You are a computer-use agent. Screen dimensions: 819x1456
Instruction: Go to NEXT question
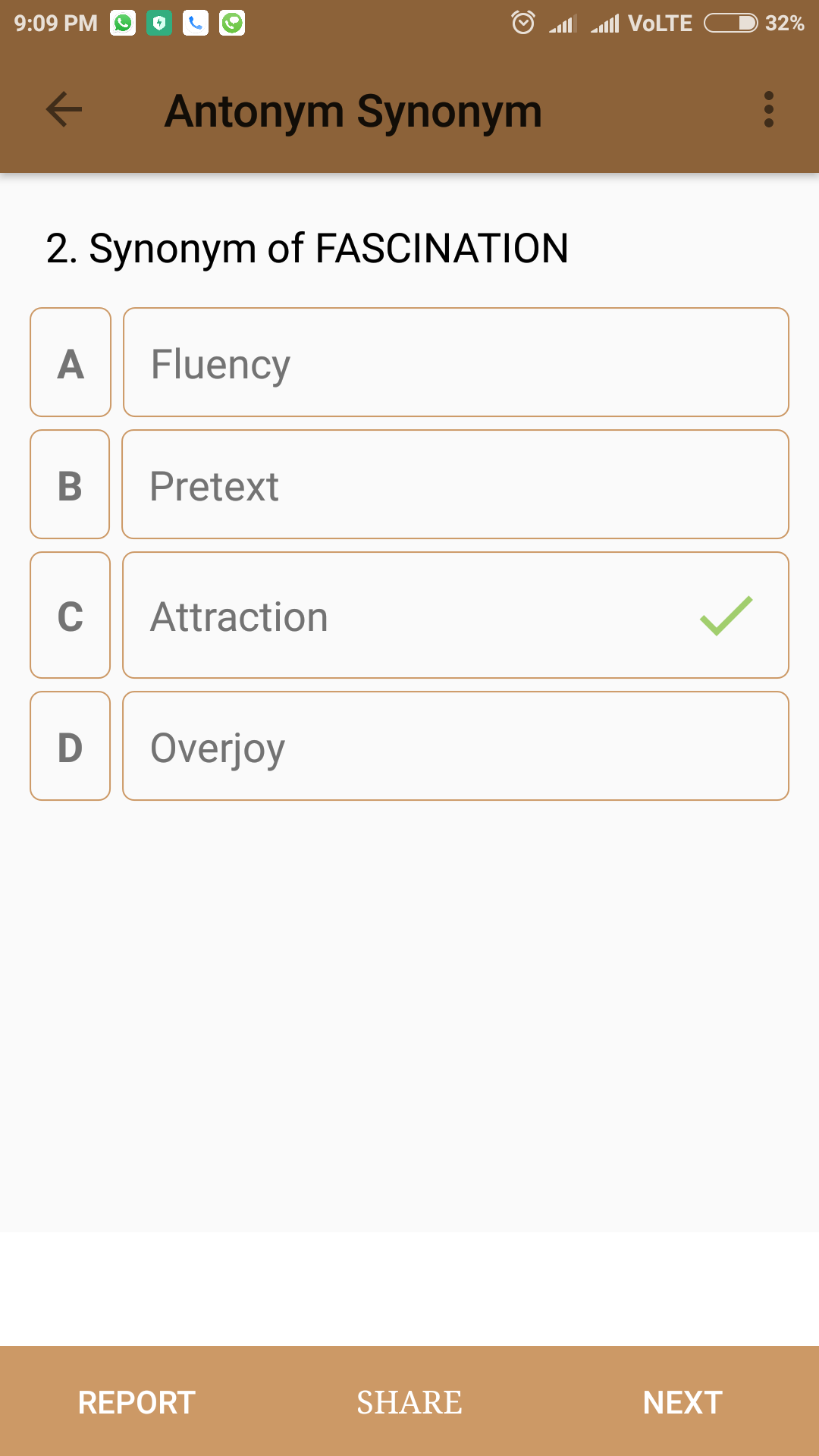682,1402
